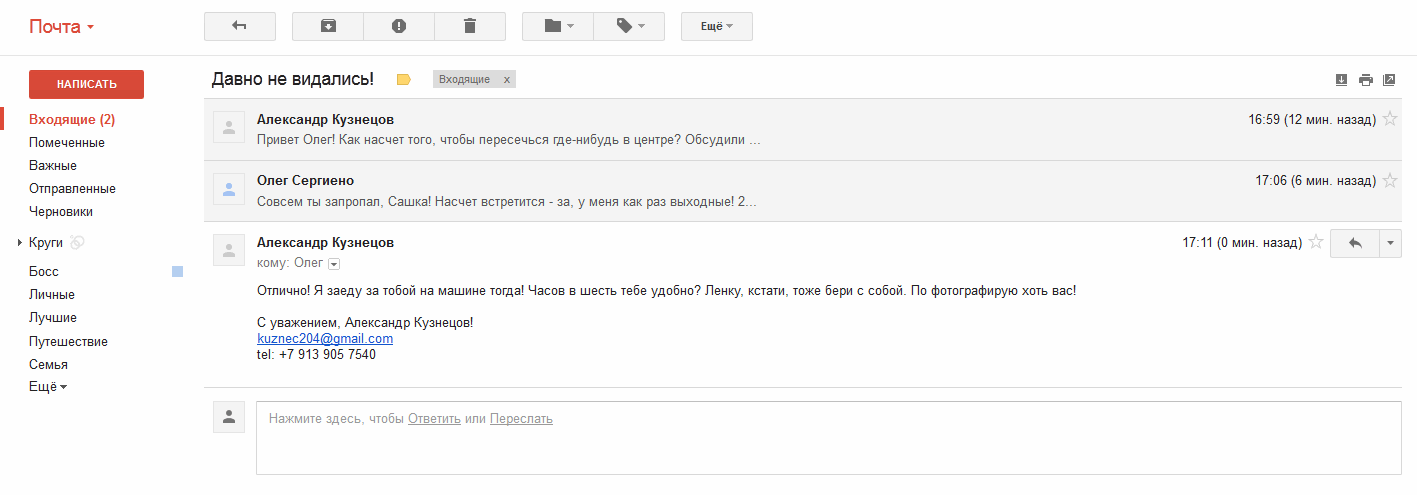The image size is (1417, 495).
Task: Open conversation in new window icon
Action: point(1389,80)
